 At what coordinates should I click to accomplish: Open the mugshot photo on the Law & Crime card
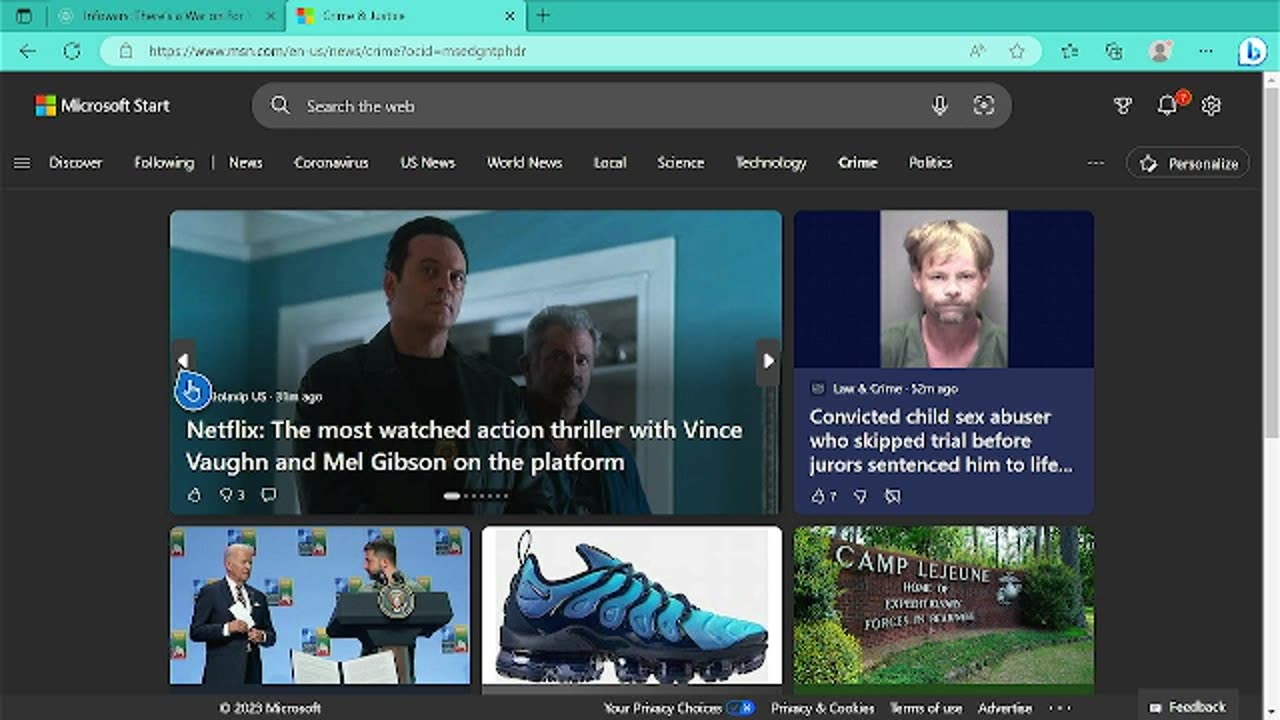944,289
